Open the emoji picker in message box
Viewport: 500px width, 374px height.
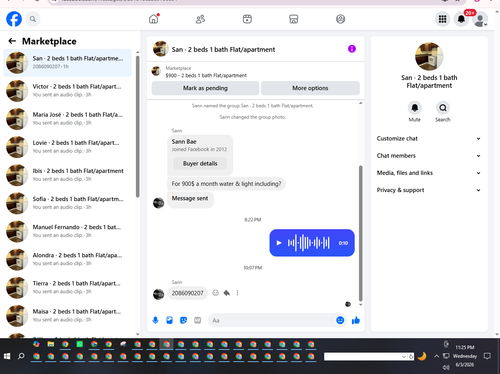[x=340, y=320]
